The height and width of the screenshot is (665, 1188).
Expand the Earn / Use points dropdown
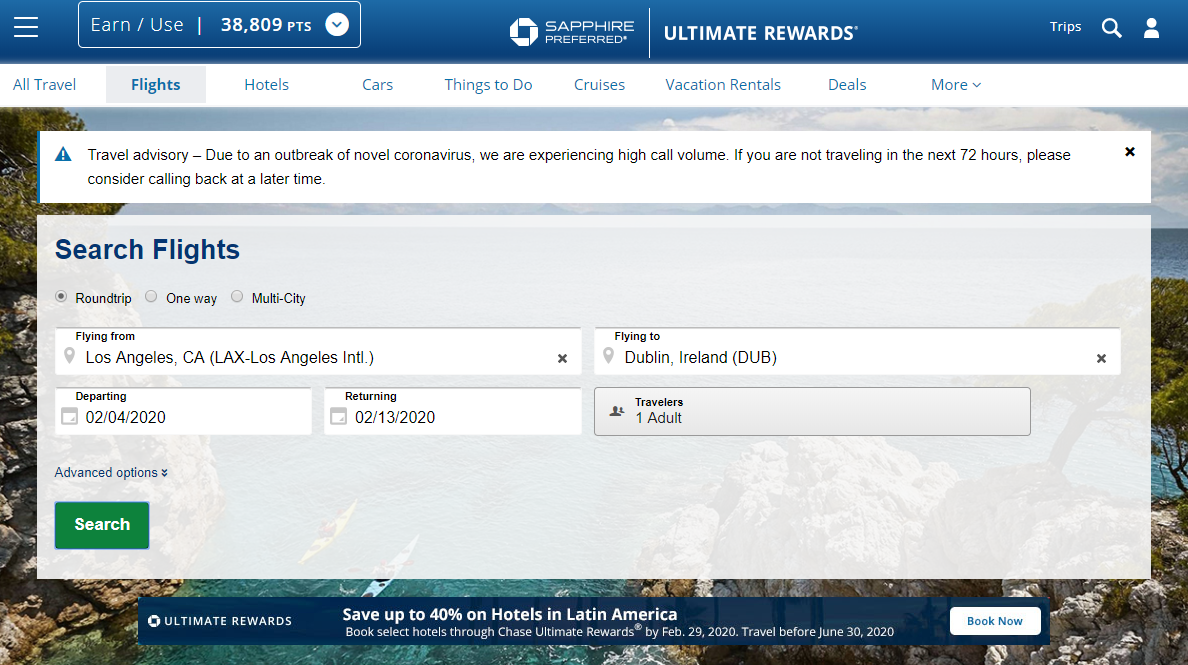(337, 25)
